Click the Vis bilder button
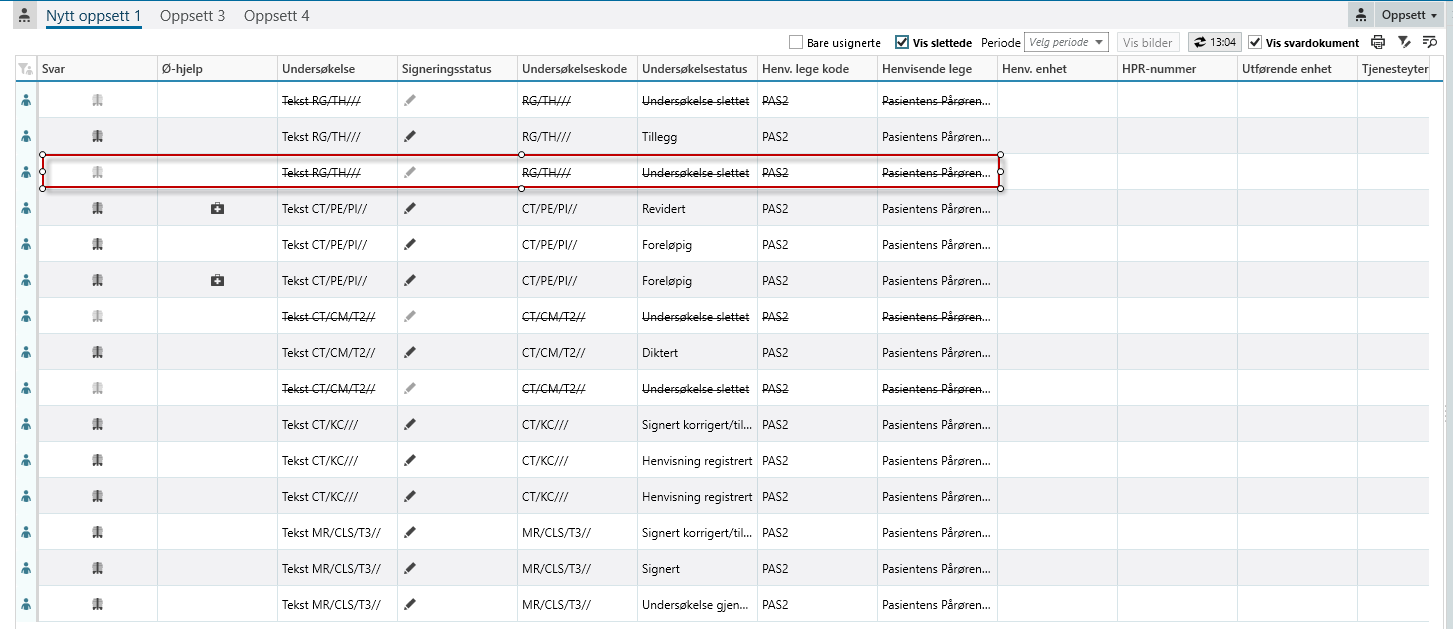This screenshot has width=1453, height=629. [x=1148, y=42]
